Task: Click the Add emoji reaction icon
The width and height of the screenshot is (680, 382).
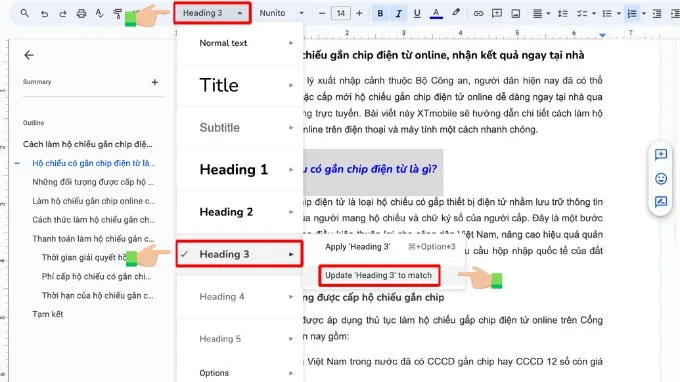Action: (661, 178)
